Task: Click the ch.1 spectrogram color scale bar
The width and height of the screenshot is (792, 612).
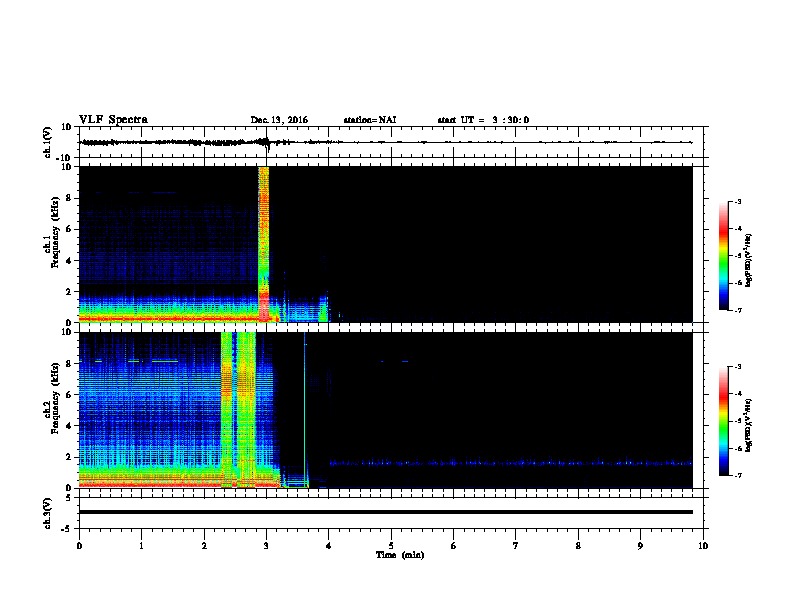Action: point(723,256)
